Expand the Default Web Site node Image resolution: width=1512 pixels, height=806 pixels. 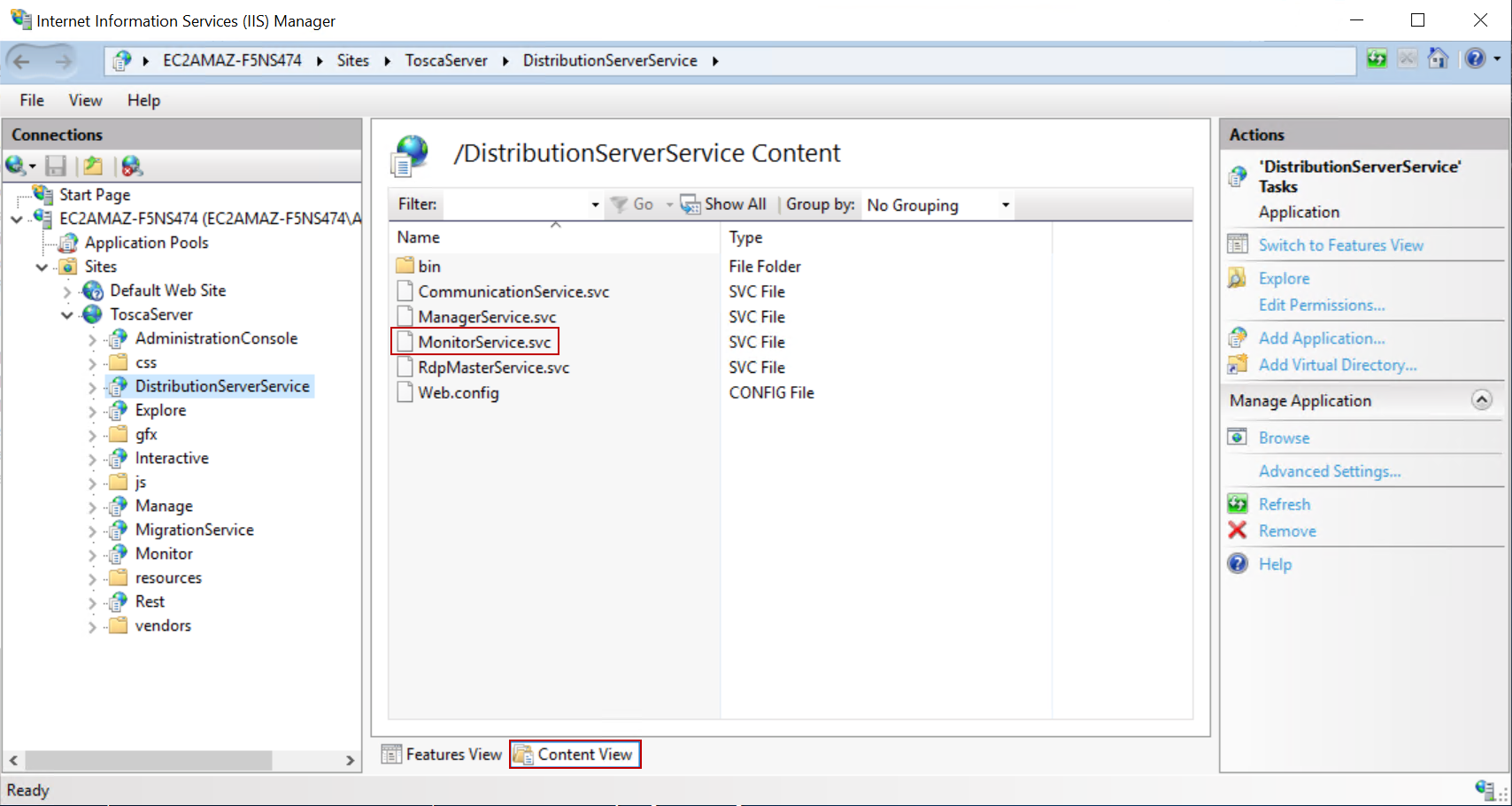67,291
